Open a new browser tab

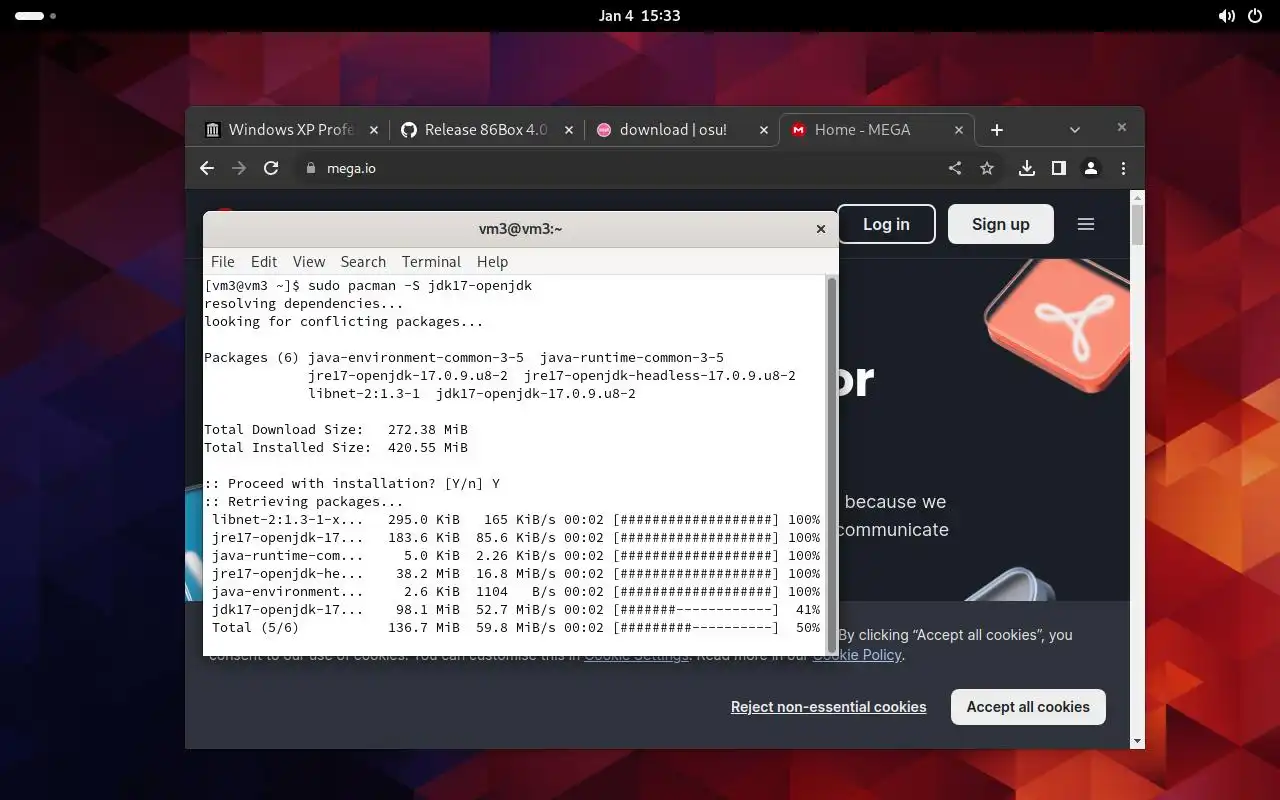click(x=996, y=130)
